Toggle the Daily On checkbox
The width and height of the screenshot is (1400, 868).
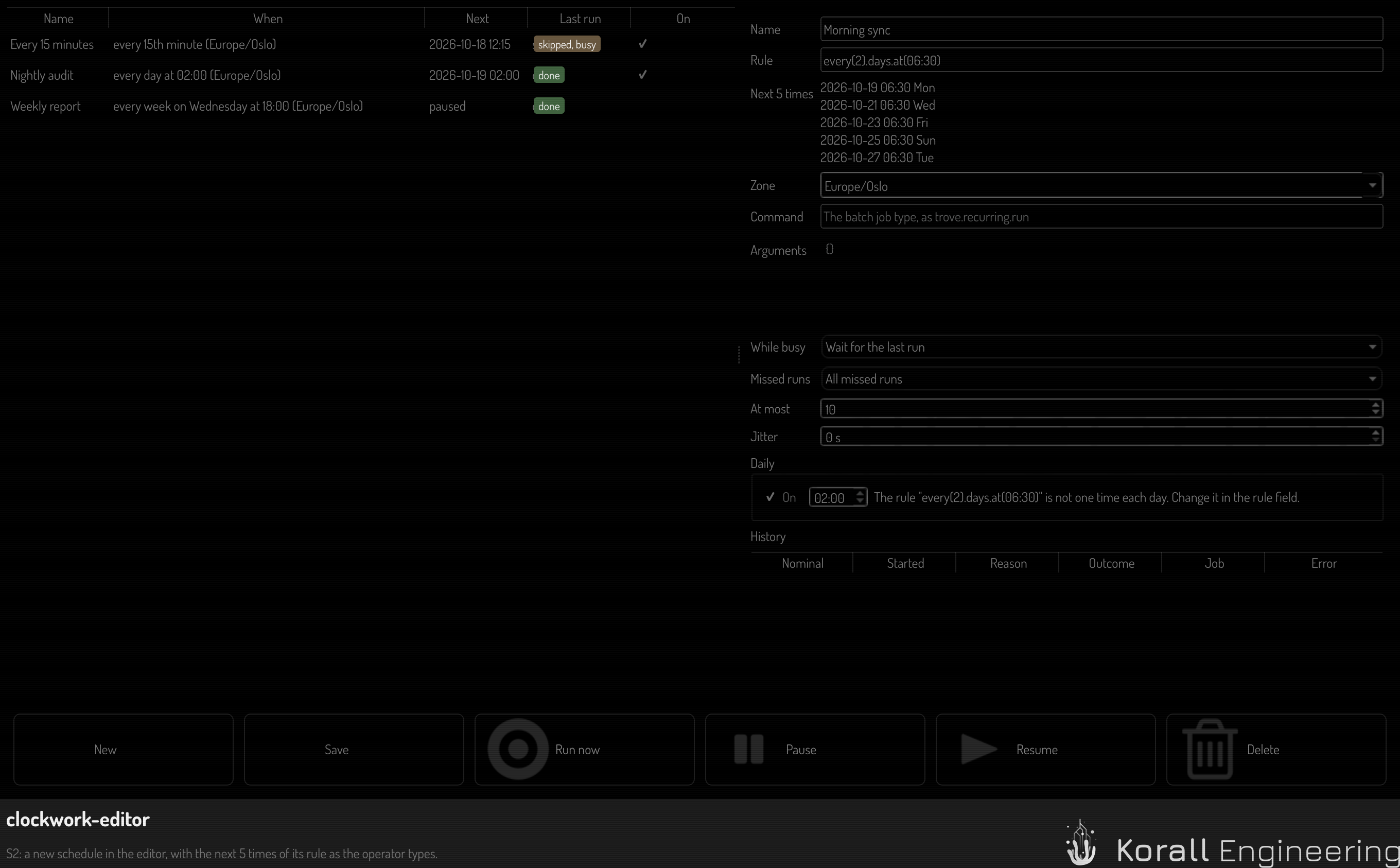click(x=770, y=497)
